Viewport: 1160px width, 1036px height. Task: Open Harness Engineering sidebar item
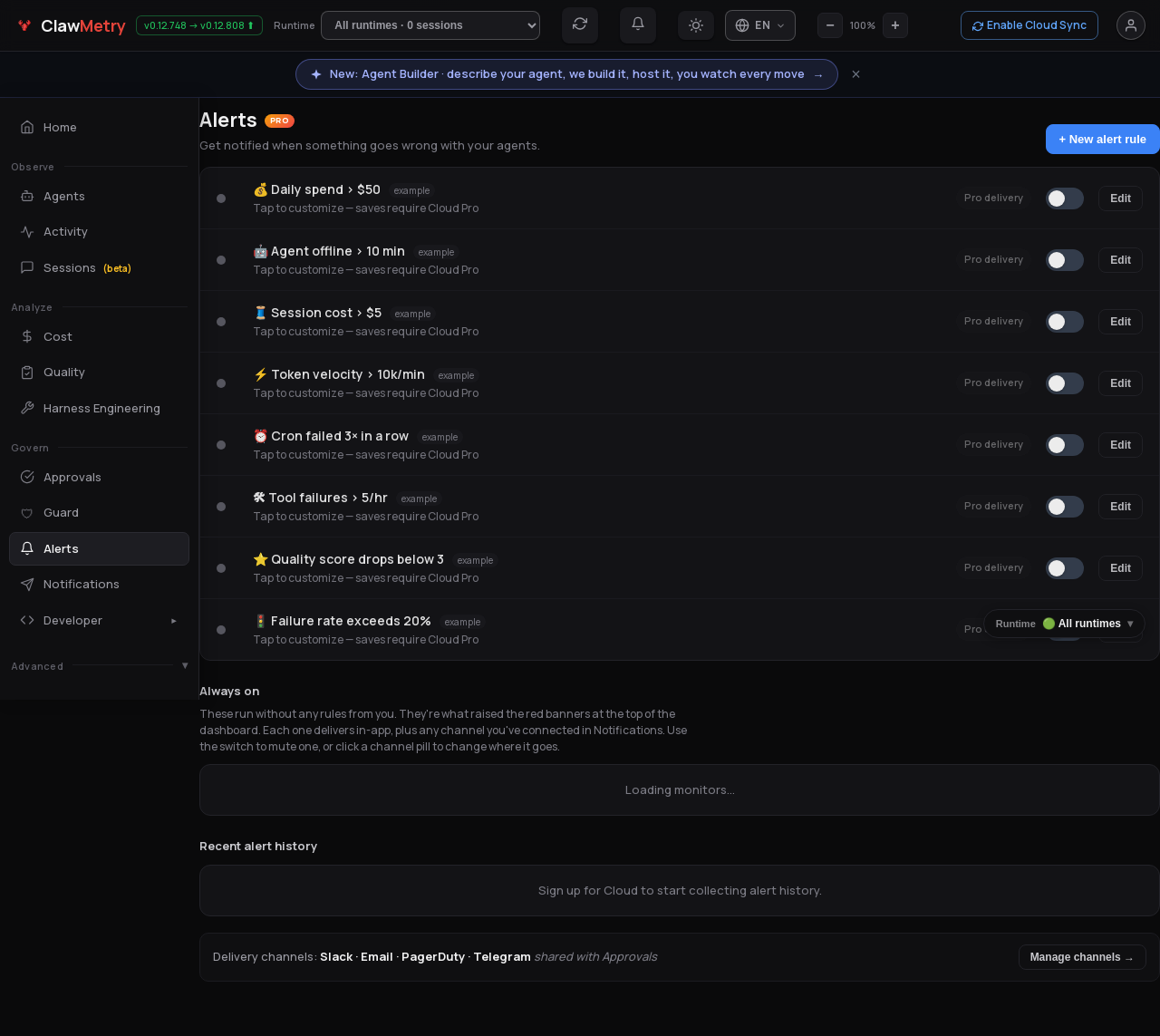pos(99,408)
